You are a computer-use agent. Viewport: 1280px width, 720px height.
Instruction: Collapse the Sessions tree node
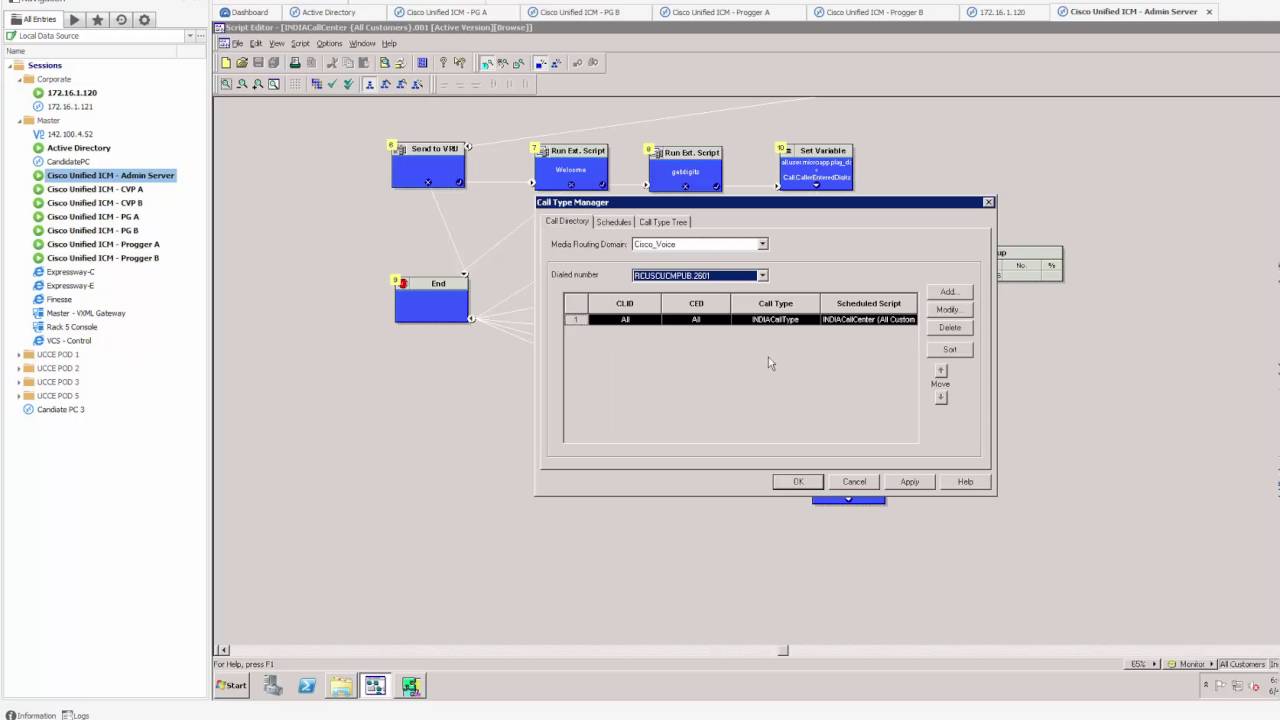(10, 66)
